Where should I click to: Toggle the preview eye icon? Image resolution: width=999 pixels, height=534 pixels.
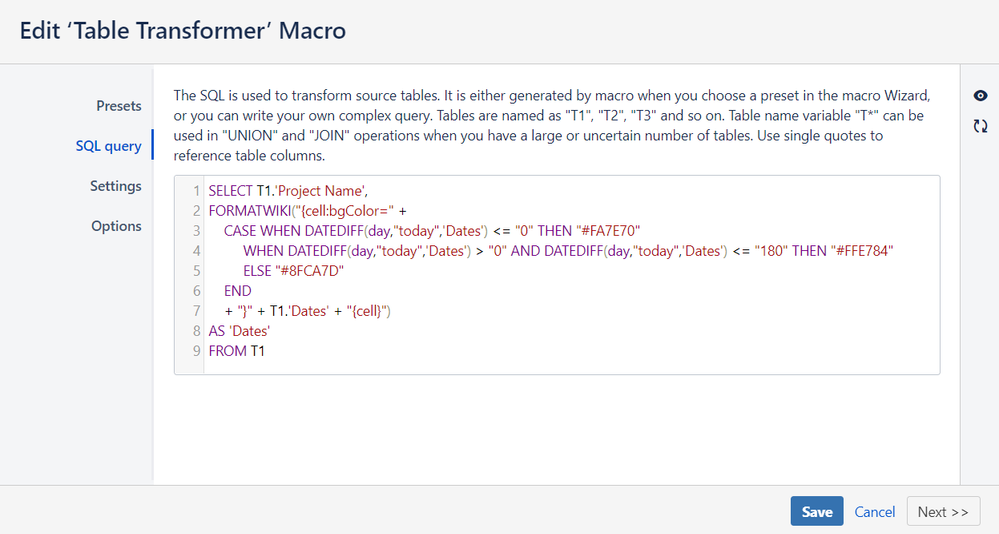pos(980,96)
